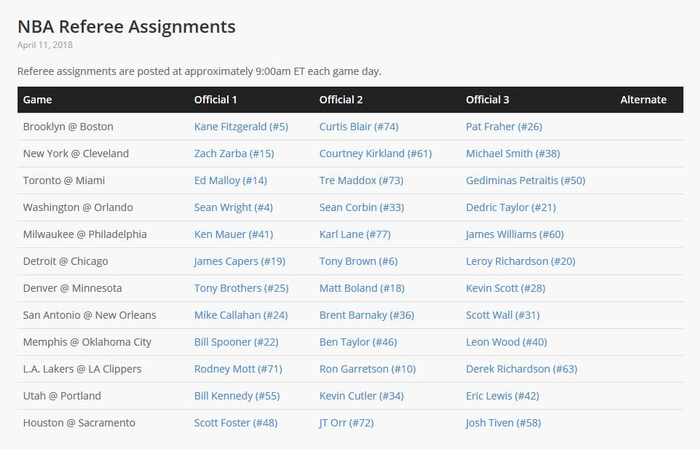
Task: Click Curtis Blair (#74) link
Action: pos(359,127)
